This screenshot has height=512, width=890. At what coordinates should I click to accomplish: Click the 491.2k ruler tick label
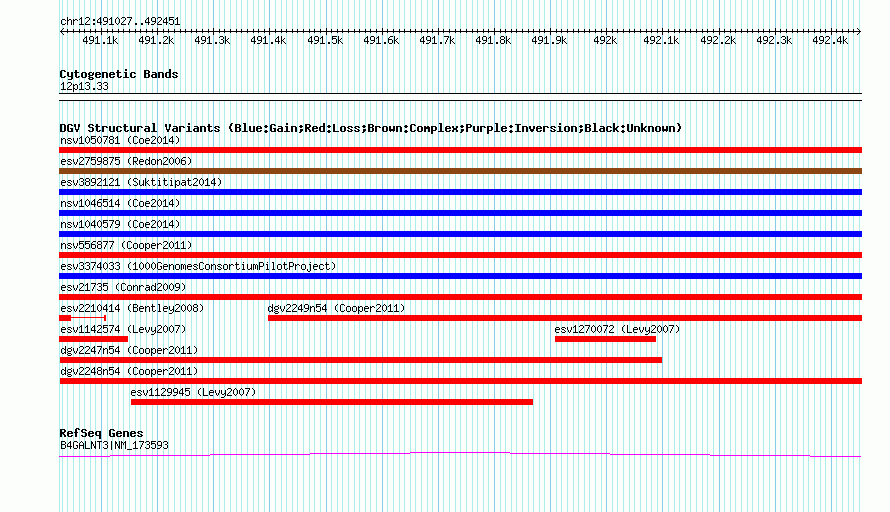156,40
